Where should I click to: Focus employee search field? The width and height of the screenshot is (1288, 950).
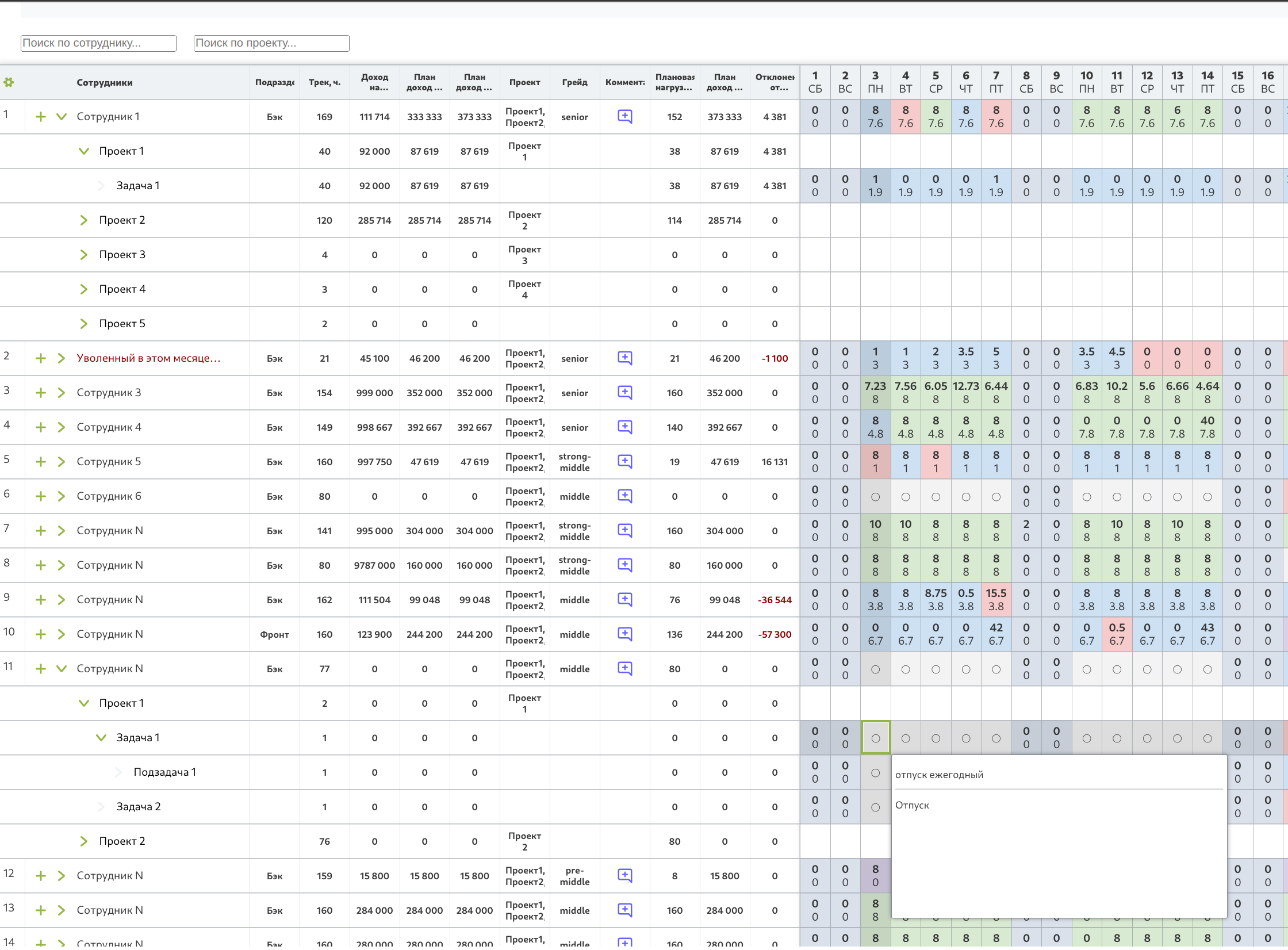[x=98, y=43]
